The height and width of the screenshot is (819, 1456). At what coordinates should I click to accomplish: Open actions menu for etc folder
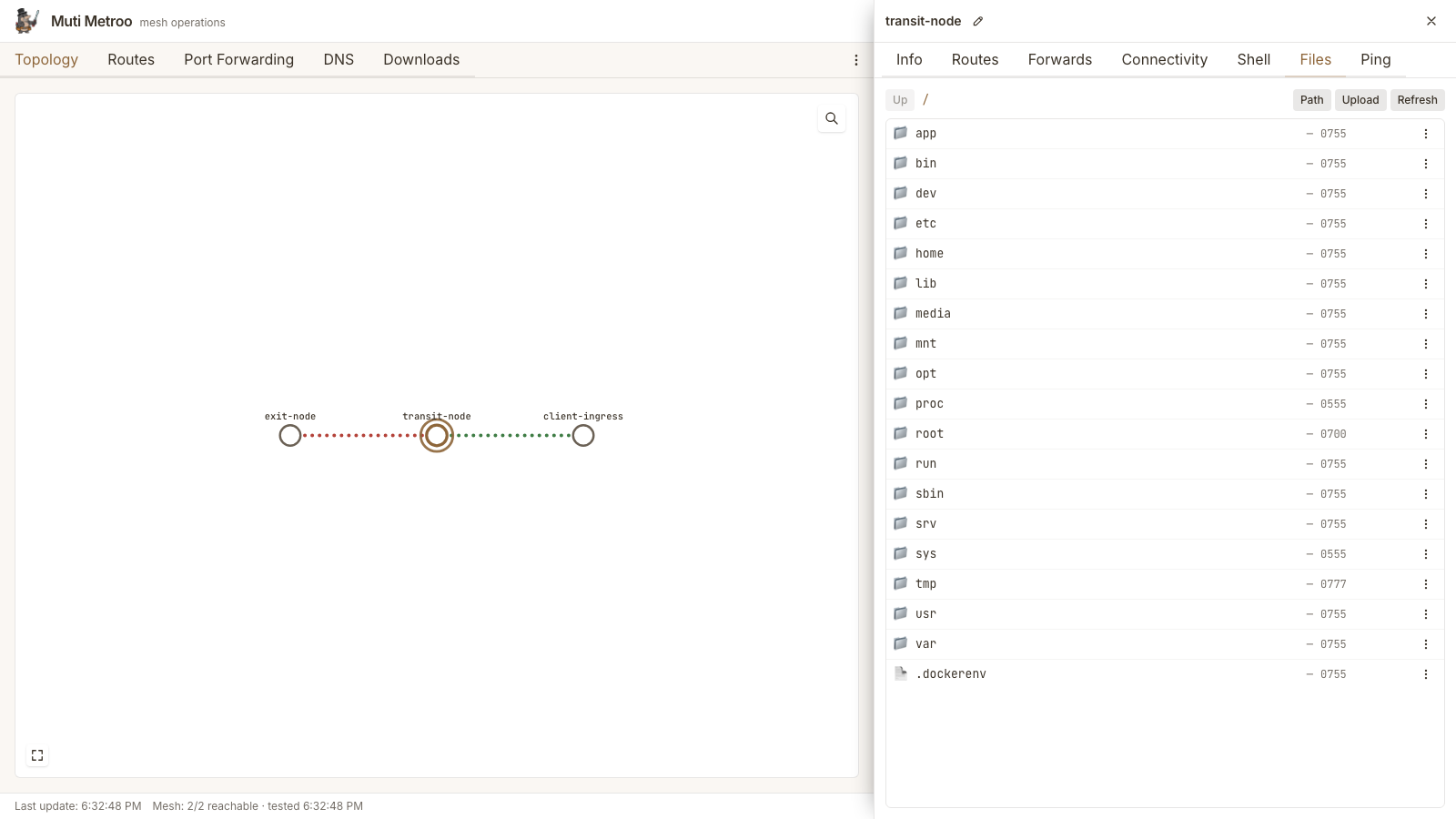point(1426,224)
